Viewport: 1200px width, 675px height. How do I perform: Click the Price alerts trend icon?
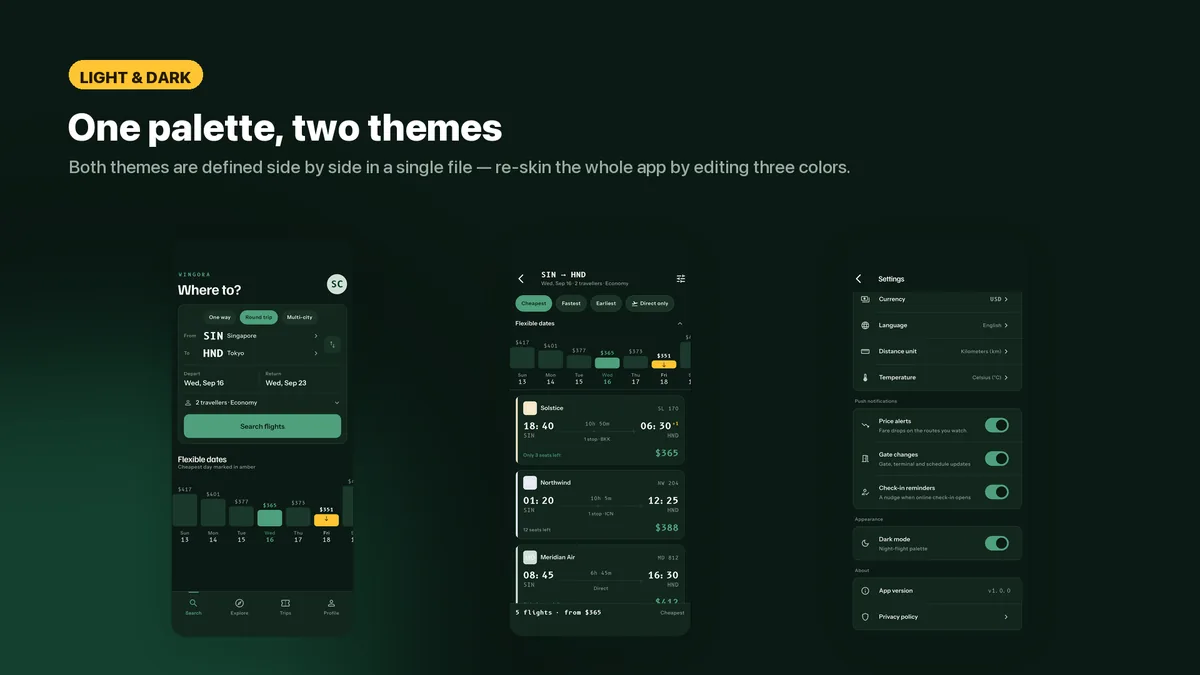tap(866, 425)
